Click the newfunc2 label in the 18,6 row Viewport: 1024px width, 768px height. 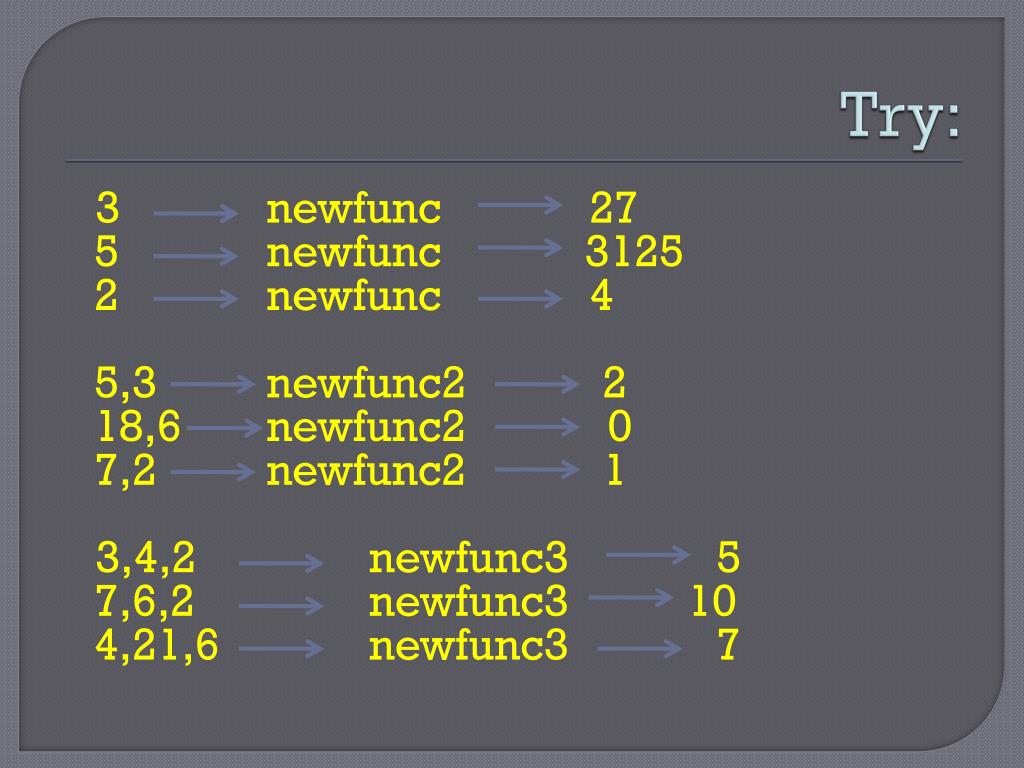tap(365, 427)
